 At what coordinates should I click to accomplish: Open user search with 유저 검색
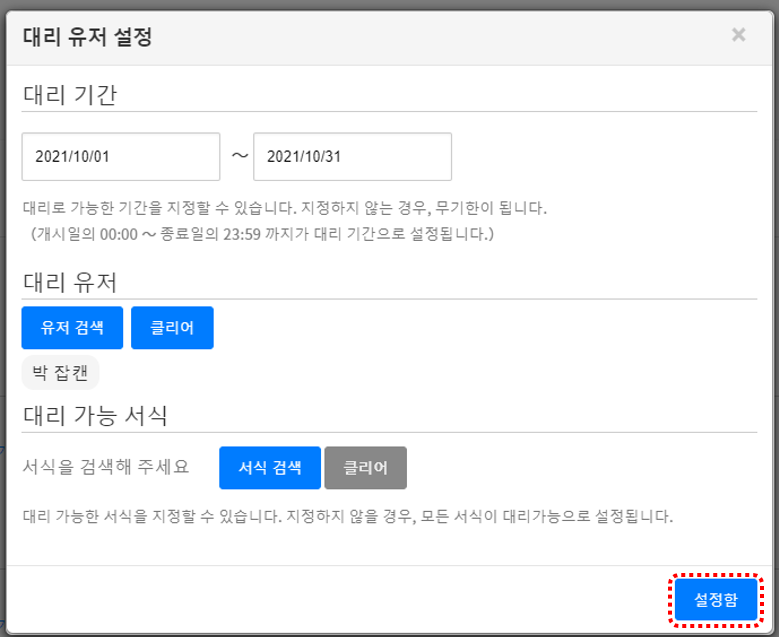[x=72, y=328]
